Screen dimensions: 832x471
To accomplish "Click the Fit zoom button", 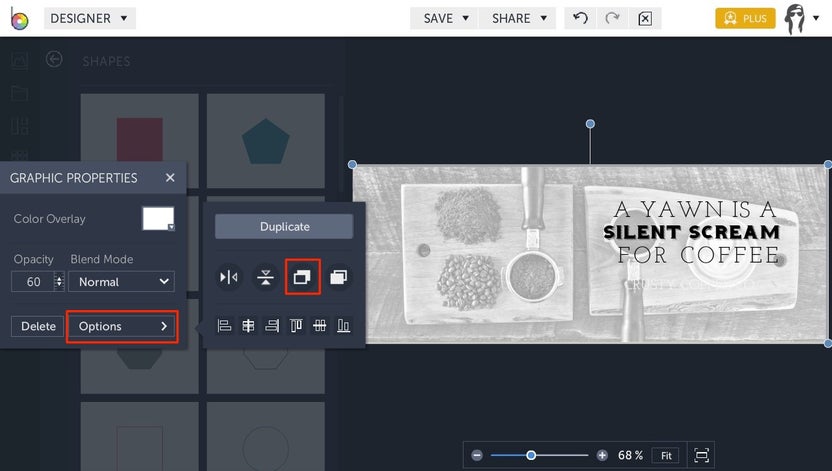I will (666, 455).
